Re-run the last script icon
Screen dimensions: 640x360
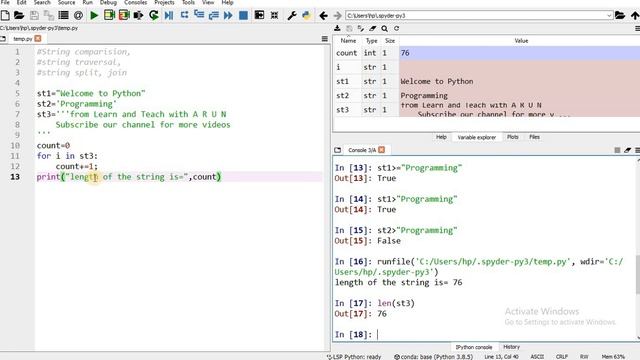tap(153, 16)
